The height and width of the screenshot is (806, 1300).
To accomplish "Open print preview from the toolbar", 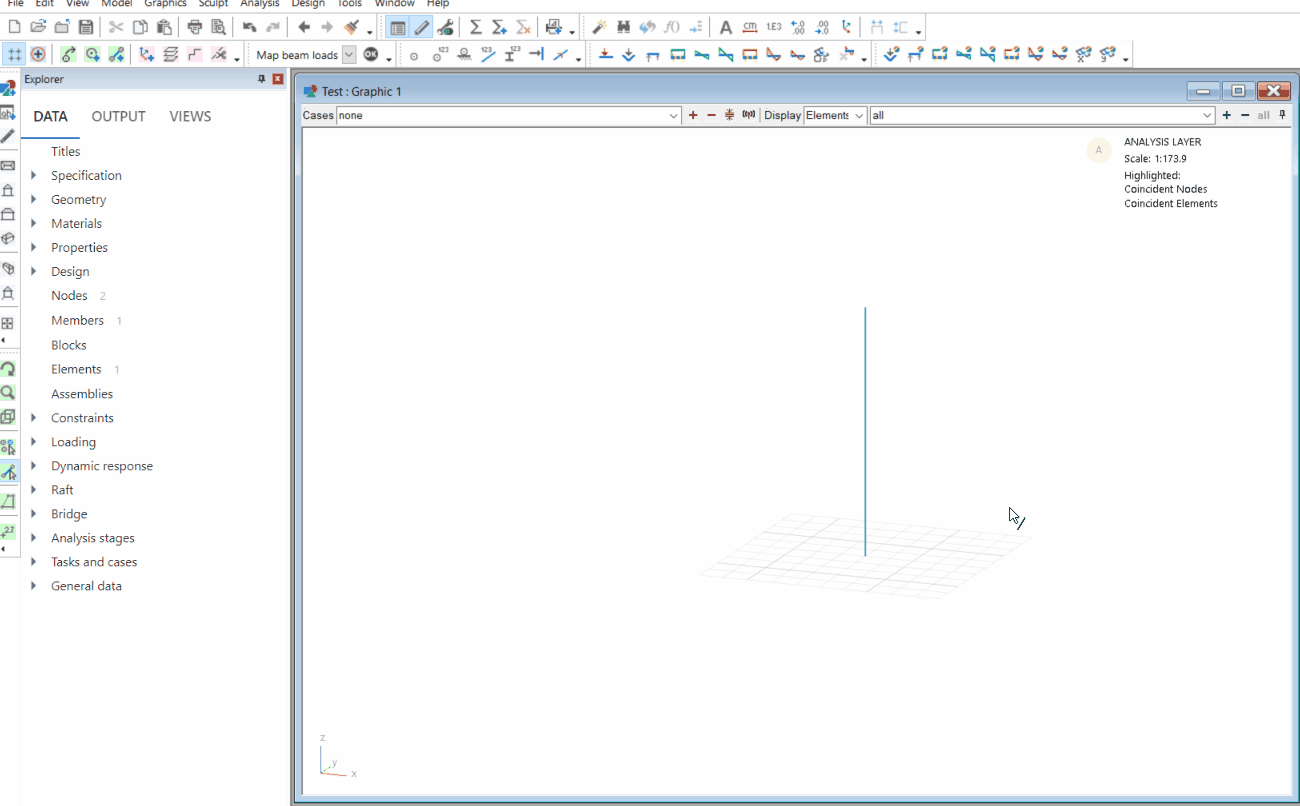I will coord(219,27).
